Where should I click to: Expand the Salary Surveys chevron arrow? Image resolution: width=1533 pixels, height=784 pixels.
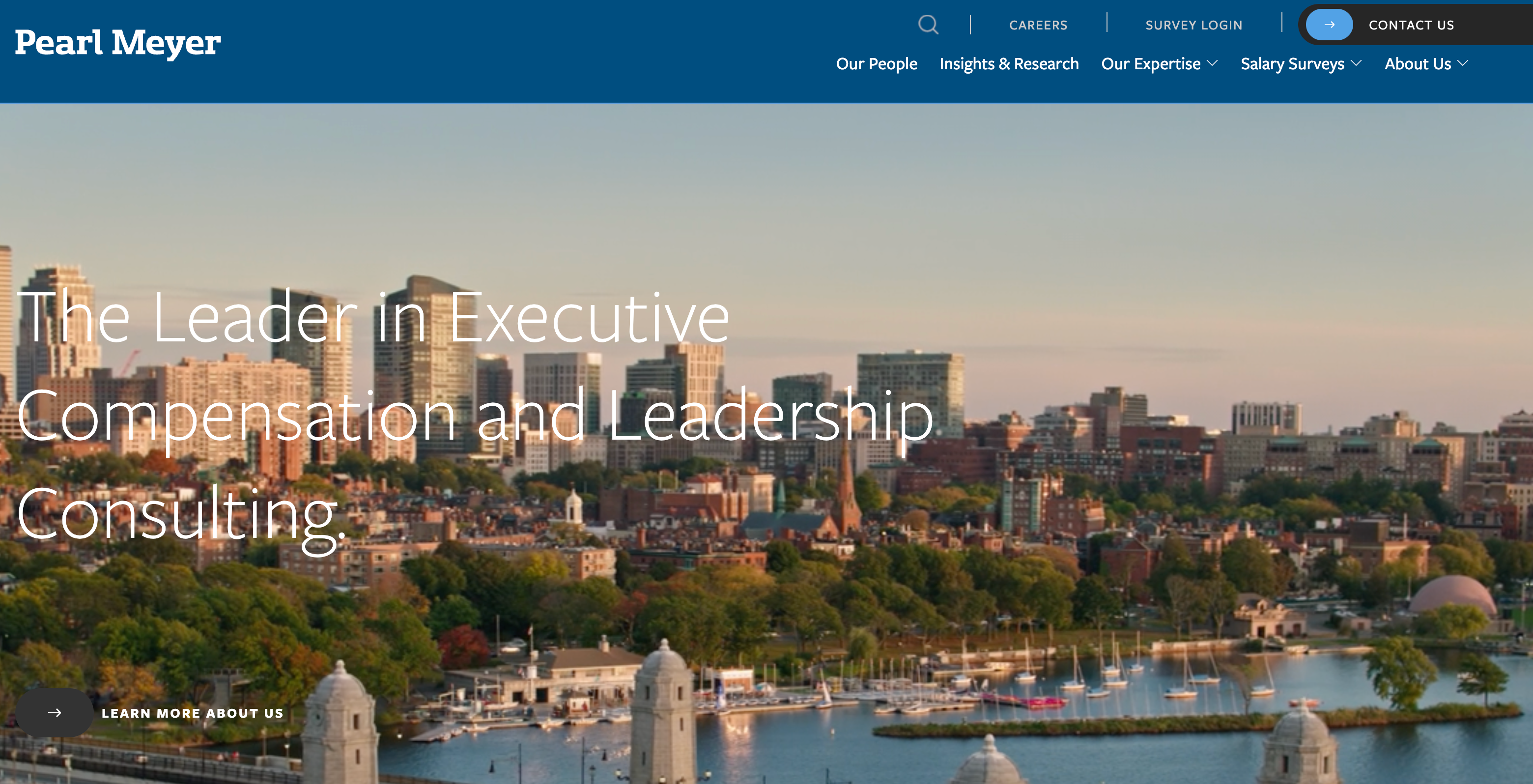coord(1356,64)
